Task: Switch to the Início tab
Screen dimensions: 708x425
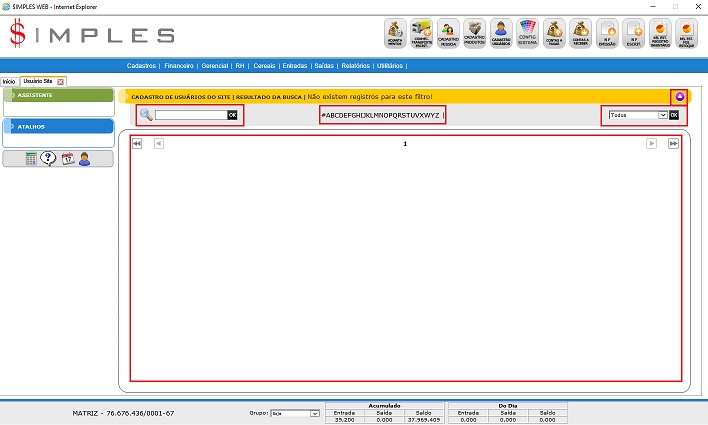Action: (x=9, y=81)
